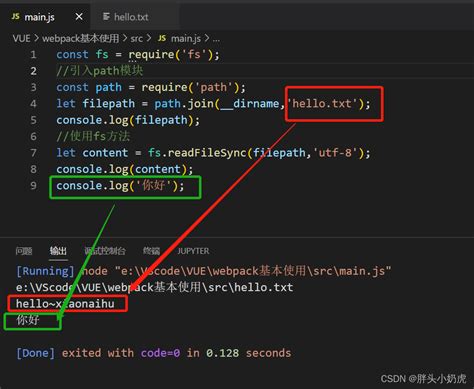
Task: Click the main.js path in Running output line
Action: click(x=253, y=271)
